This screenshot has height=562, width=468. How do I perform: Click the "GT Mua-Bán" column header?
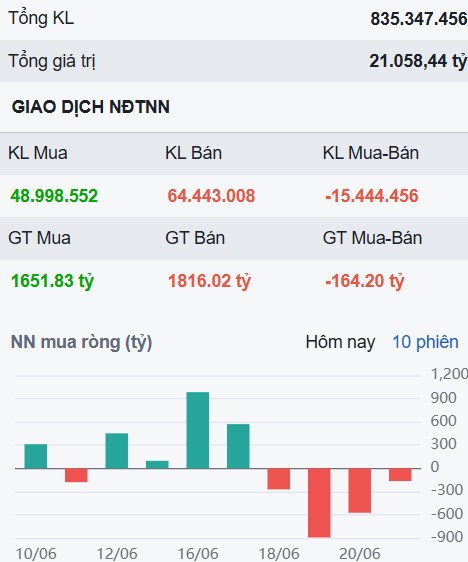coord(372,238)
